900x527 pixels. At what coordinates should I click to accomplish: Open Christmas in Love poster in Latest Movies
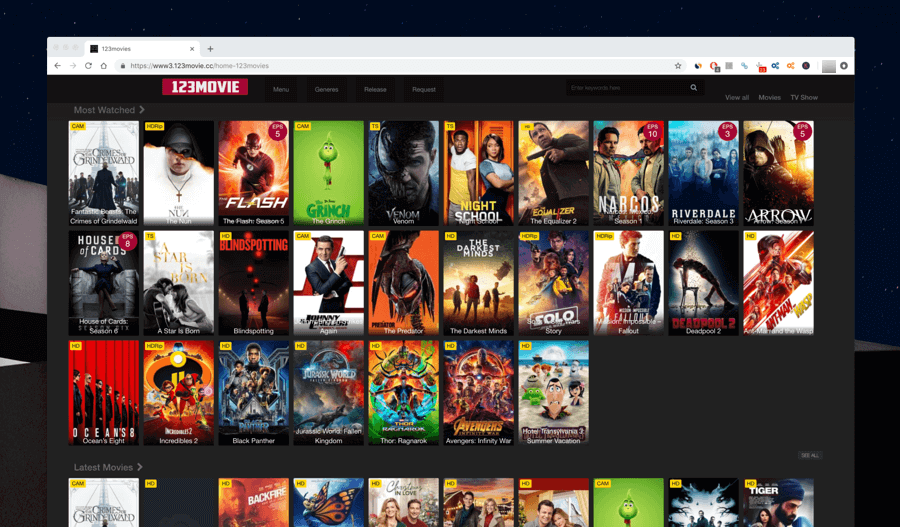point(404,503)
